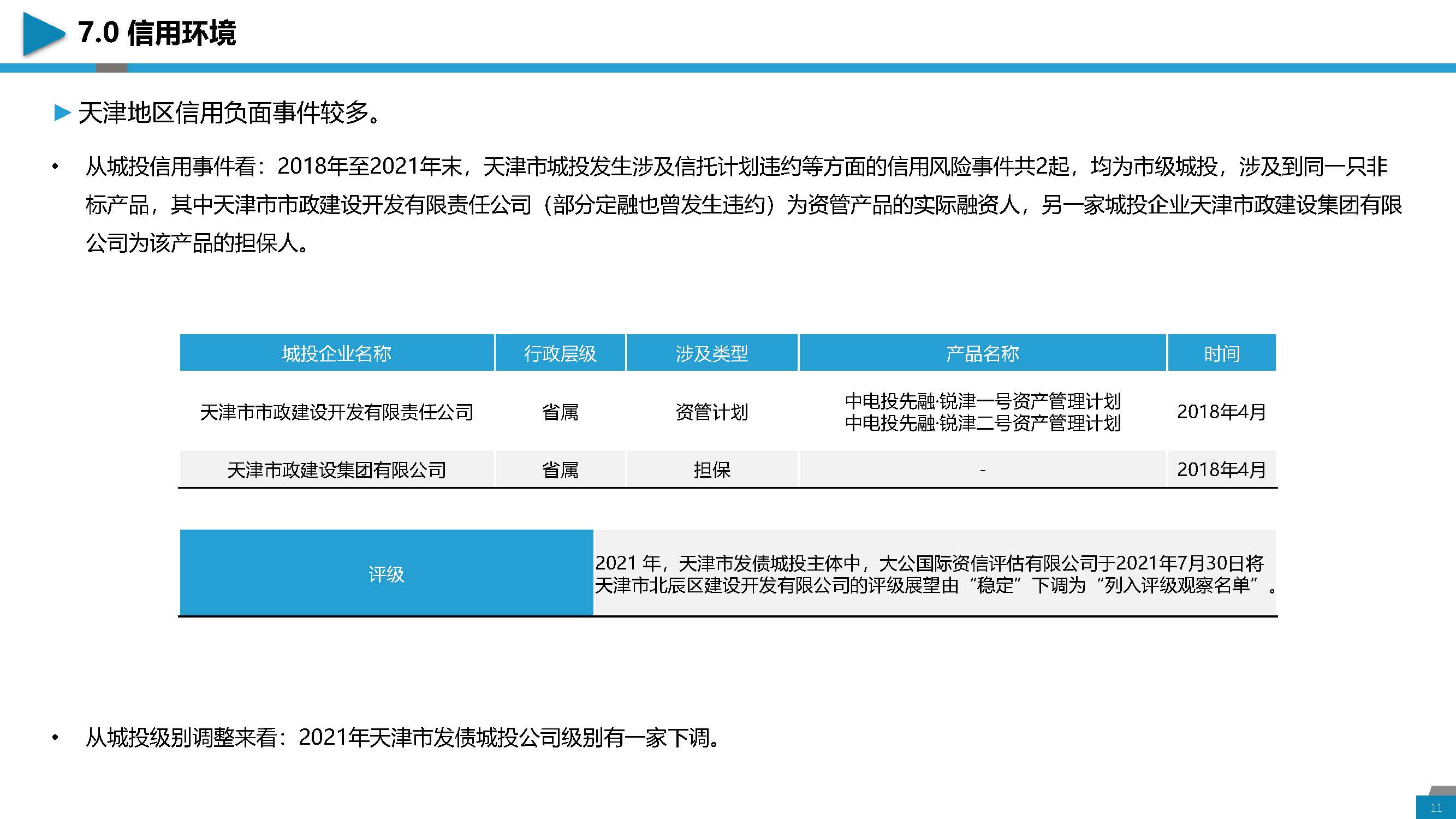This screenshot has width=1456, height=819.
Task: Click the table header "行政层级"
Action: 560,353
